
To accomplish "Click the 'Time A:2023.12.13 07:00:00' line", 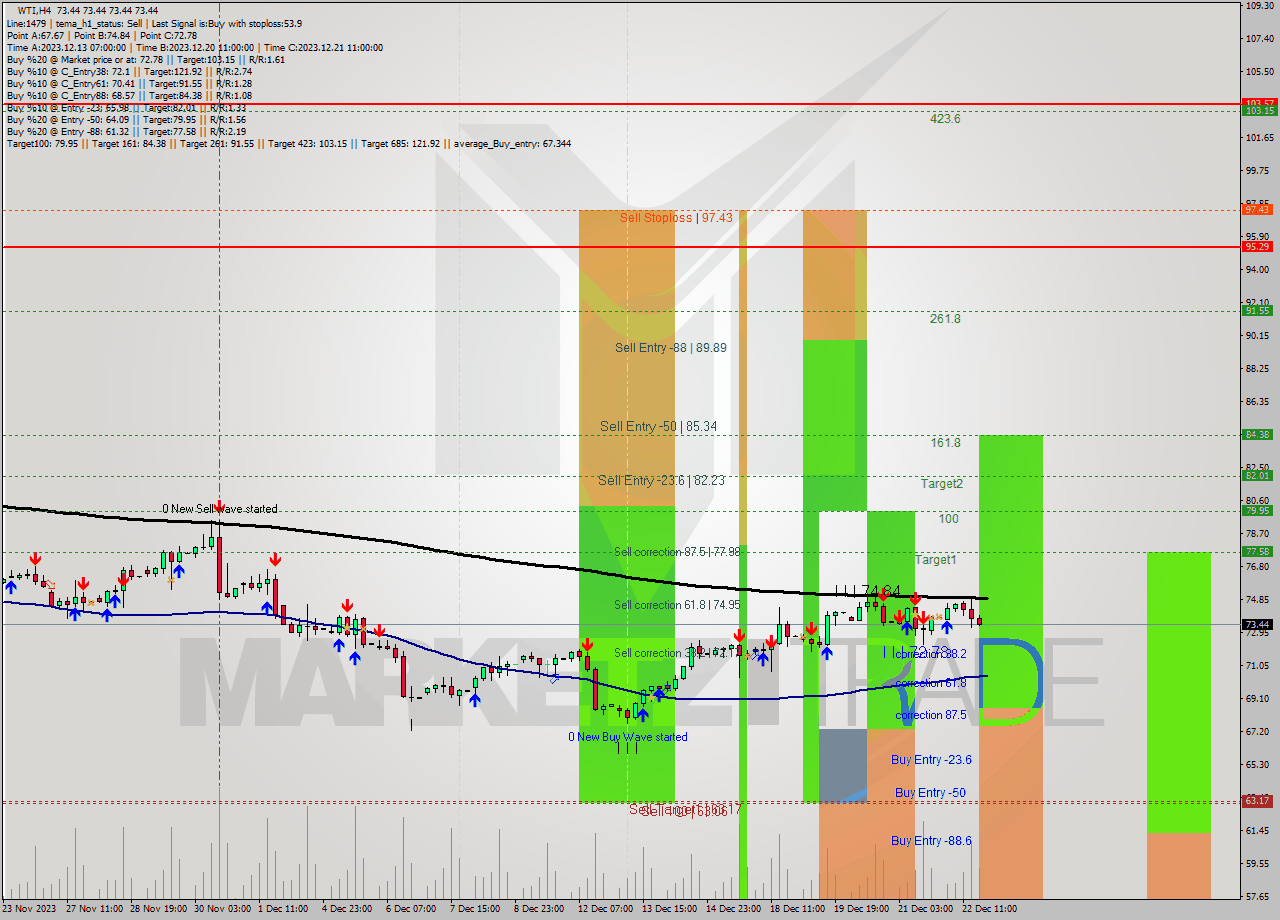I will 195,47.
